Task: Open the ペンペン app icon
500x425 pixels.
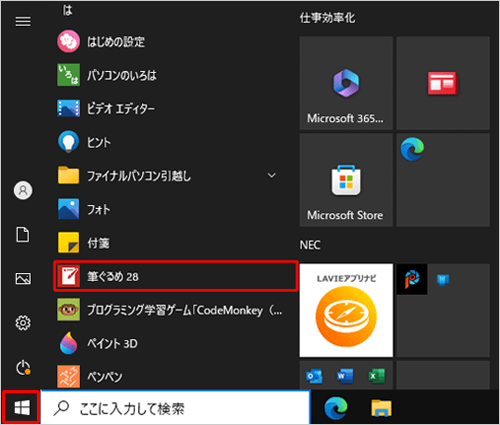Action: click(68, 377)
